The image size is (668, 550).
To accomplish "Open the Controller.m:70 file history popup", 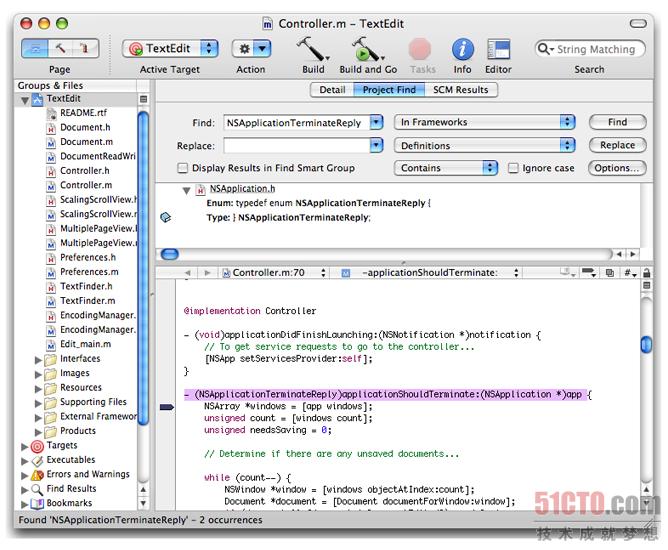I will pyautogui.click(x=274, y=273).
